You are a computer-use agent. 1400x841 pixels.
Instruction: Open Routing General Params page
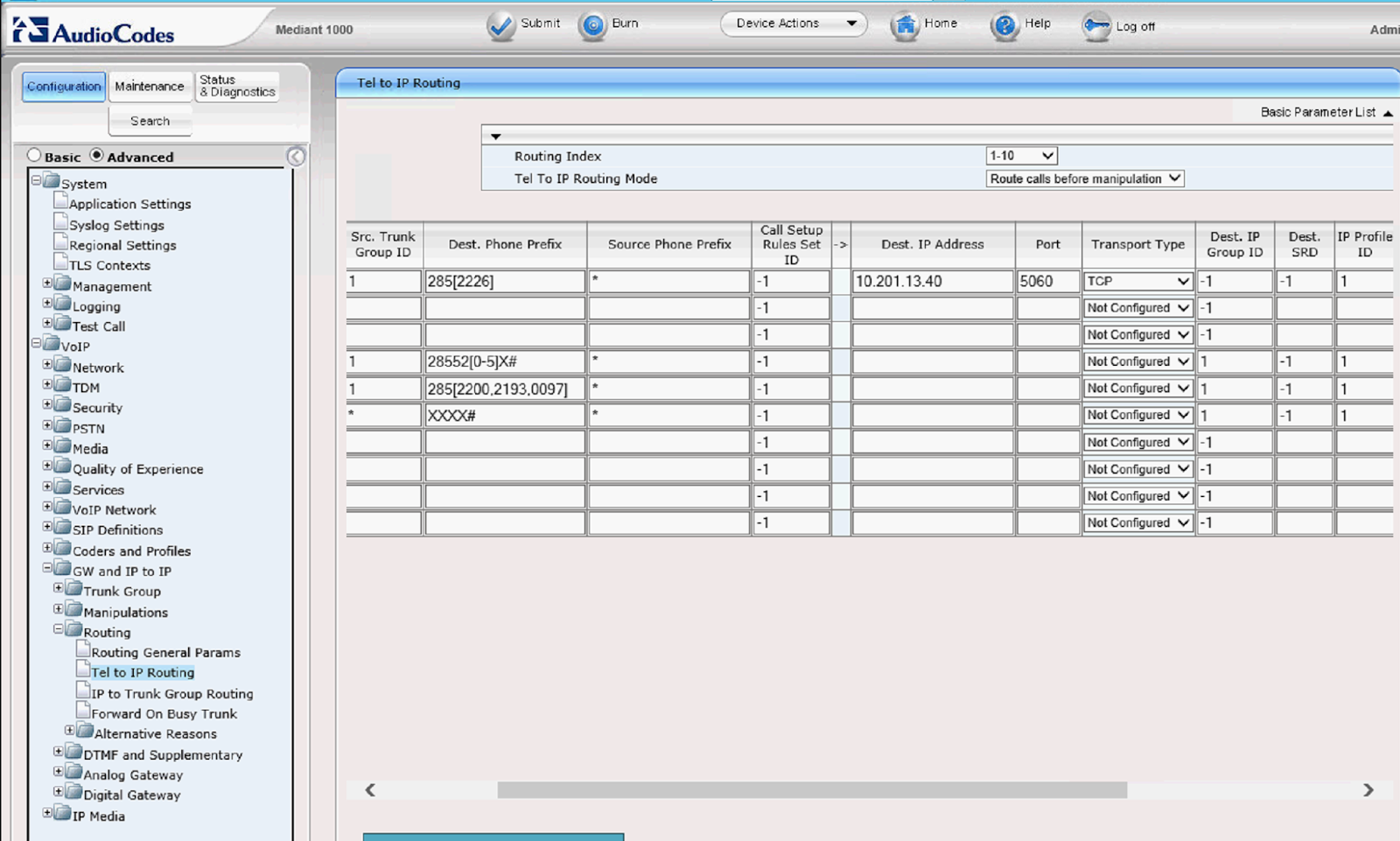pyautogui.click(x=165, y=653)
